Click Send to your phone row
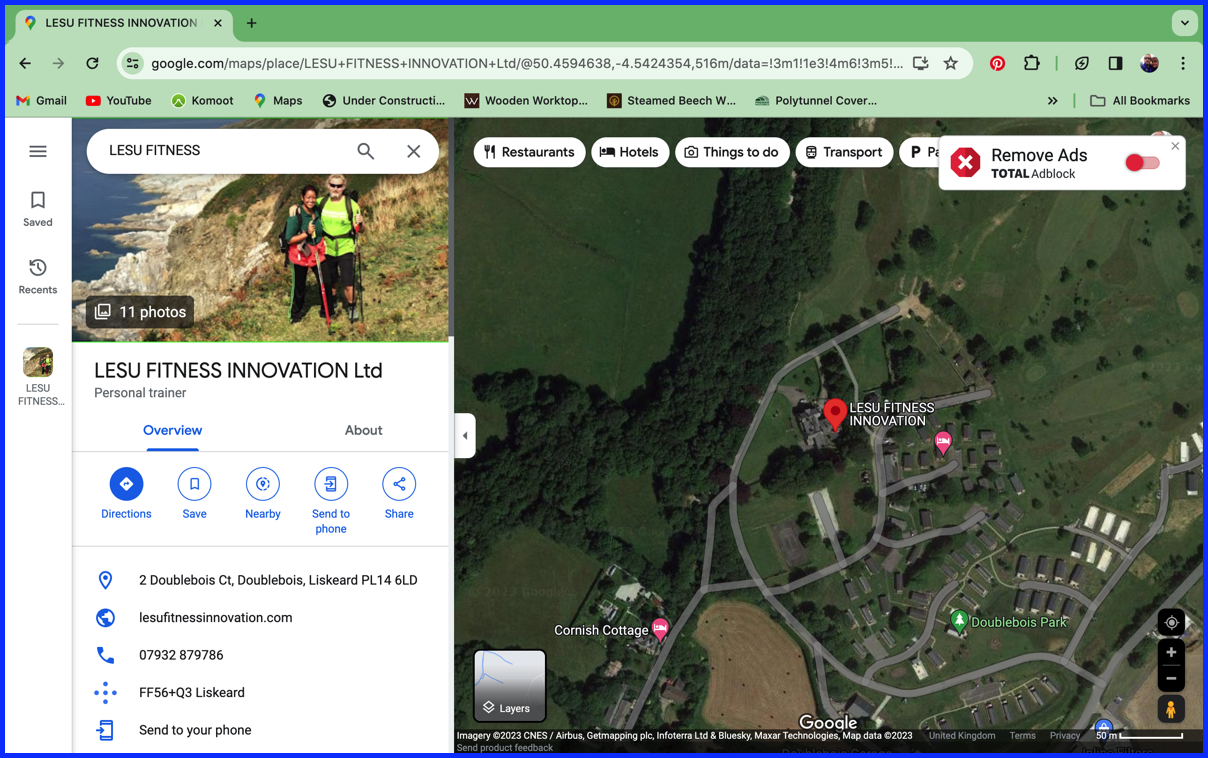1208x758 pixels. point(261,730)
